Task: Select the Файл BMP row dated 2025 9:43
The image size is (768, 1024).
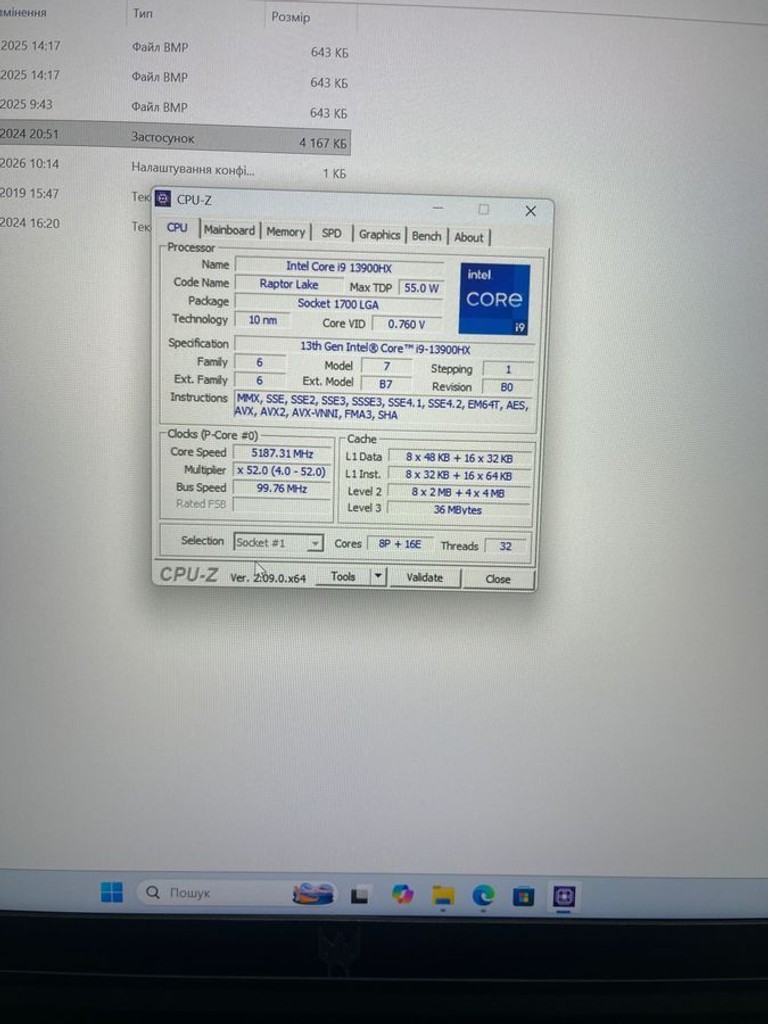Action: (175, 108)
